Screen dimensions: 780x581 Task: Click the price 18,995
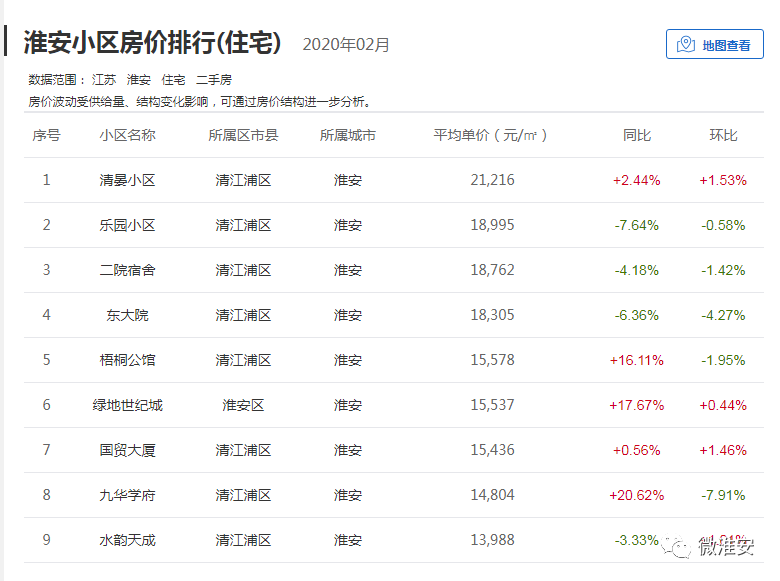point(492,225)
